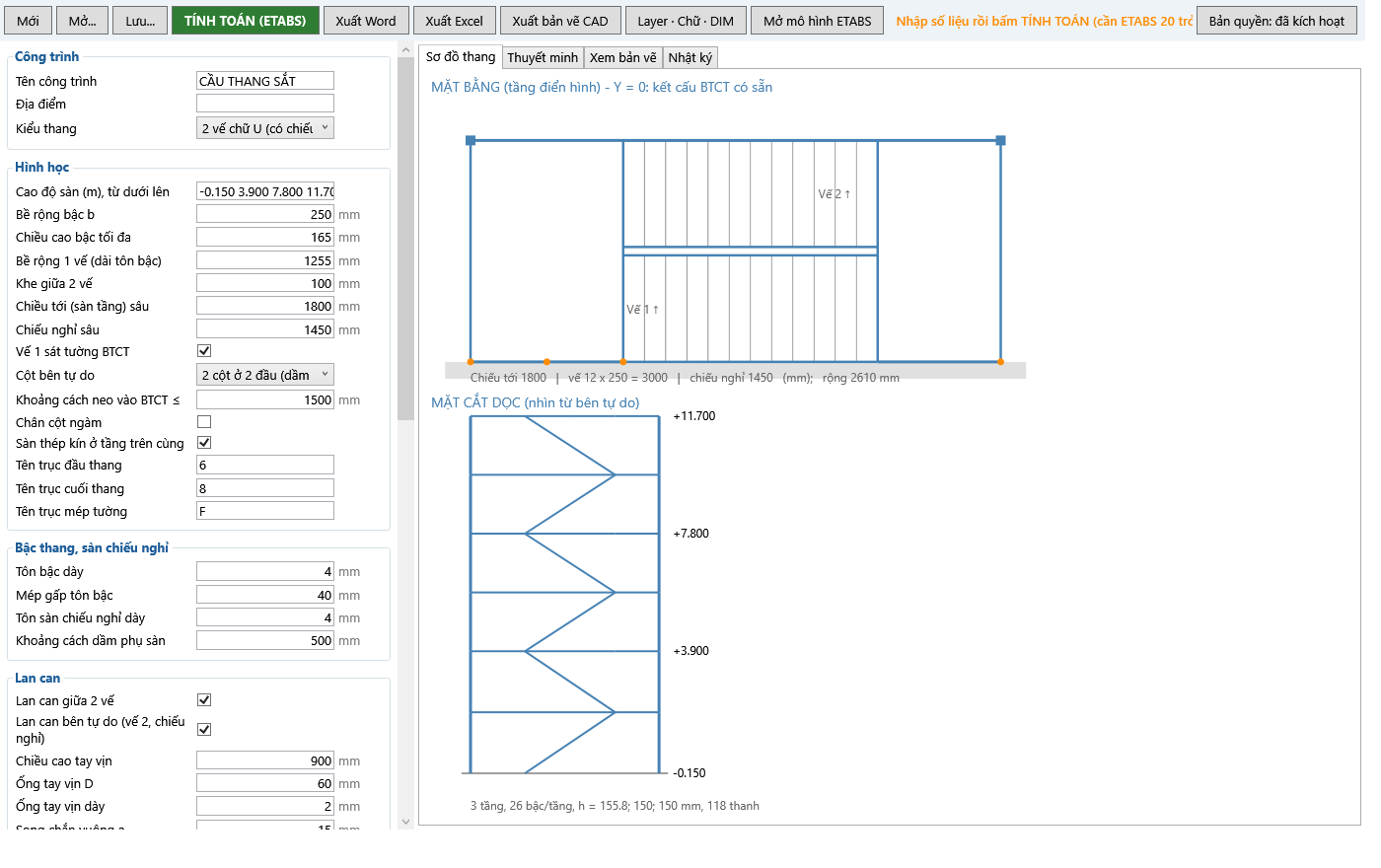Click the 'Bề rộng bậc b' field
Viewport: 1381px width, 868px height.
point(265,214)
